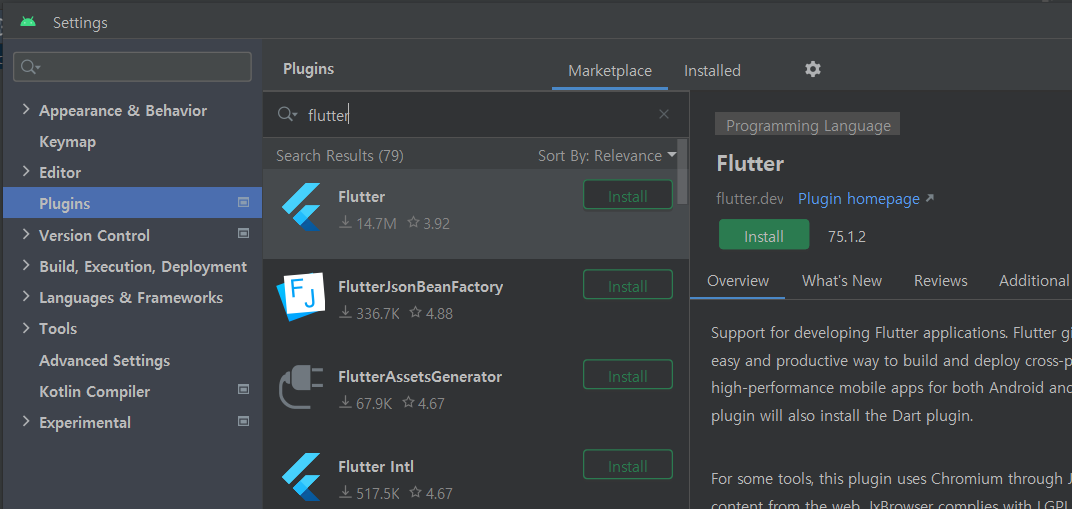Open the Plugin homepage link

[x=859, y=199]
